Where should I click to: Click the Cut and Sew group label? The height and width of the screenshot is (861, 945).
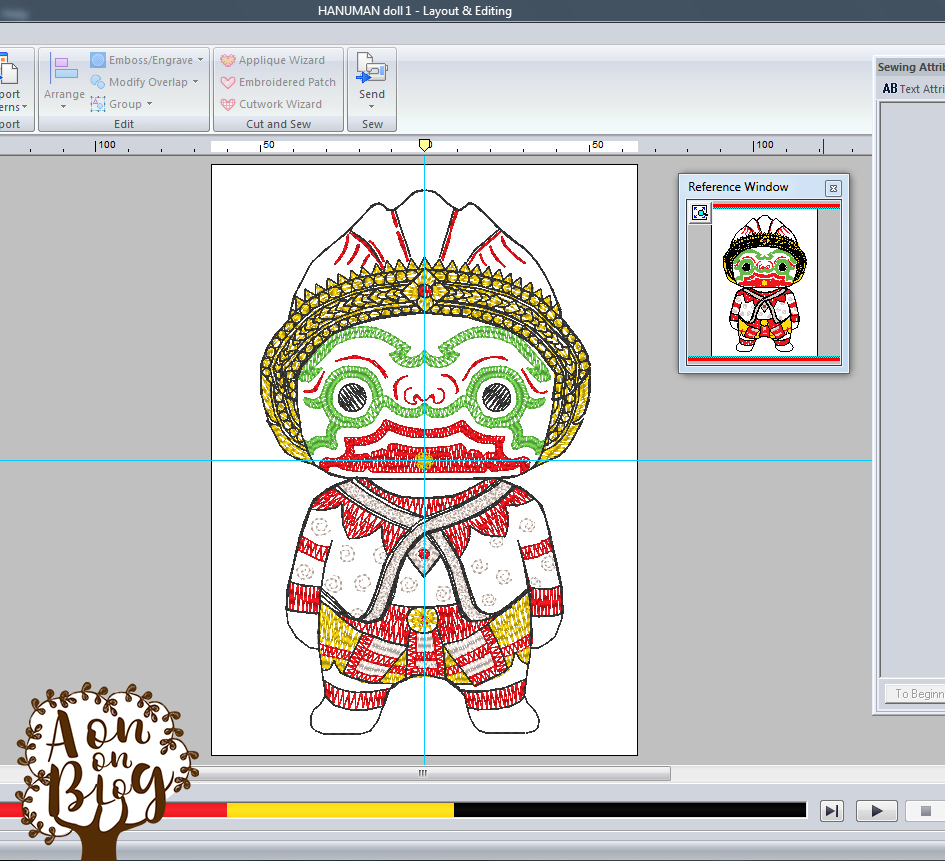(x=278, y=124)
